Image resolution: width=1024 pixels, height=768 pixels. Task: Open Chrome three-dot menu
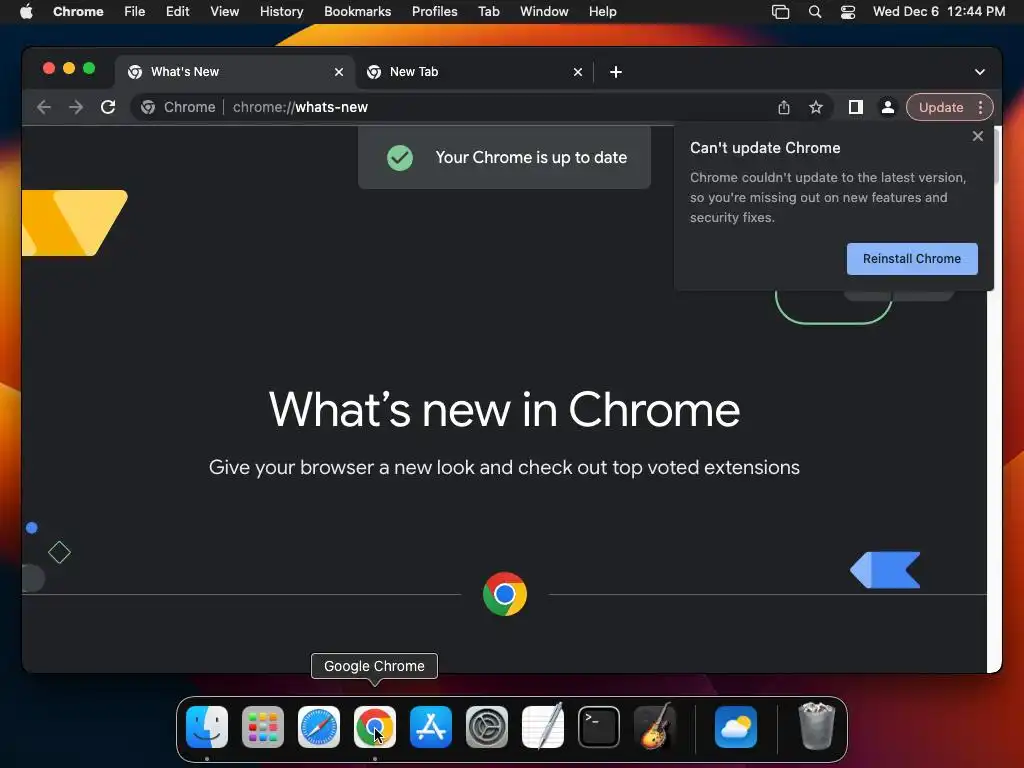pyautogui.click(x=980, y=107)
